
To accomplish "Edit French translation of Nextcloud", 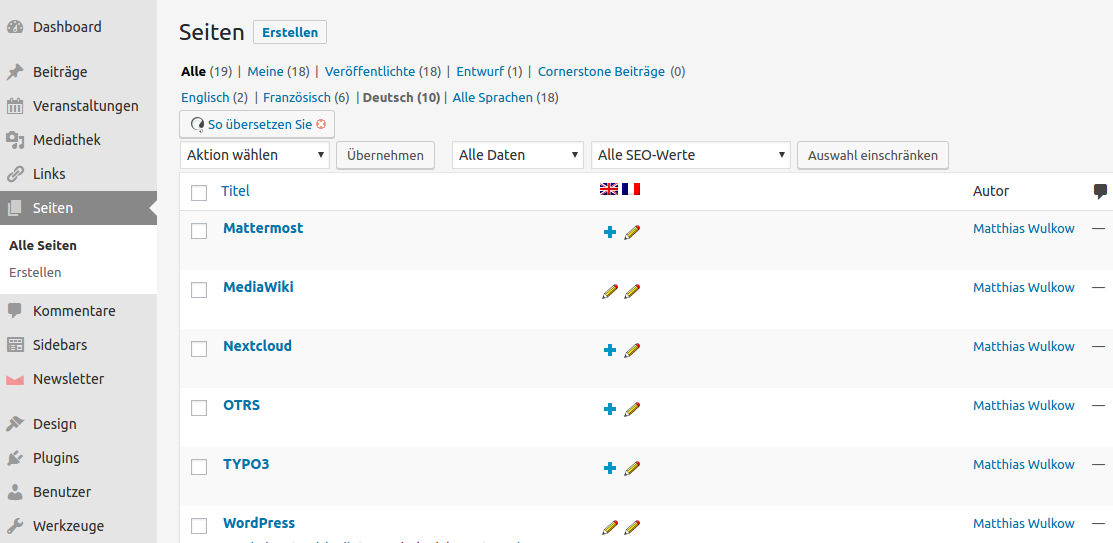I will point(632,350).
